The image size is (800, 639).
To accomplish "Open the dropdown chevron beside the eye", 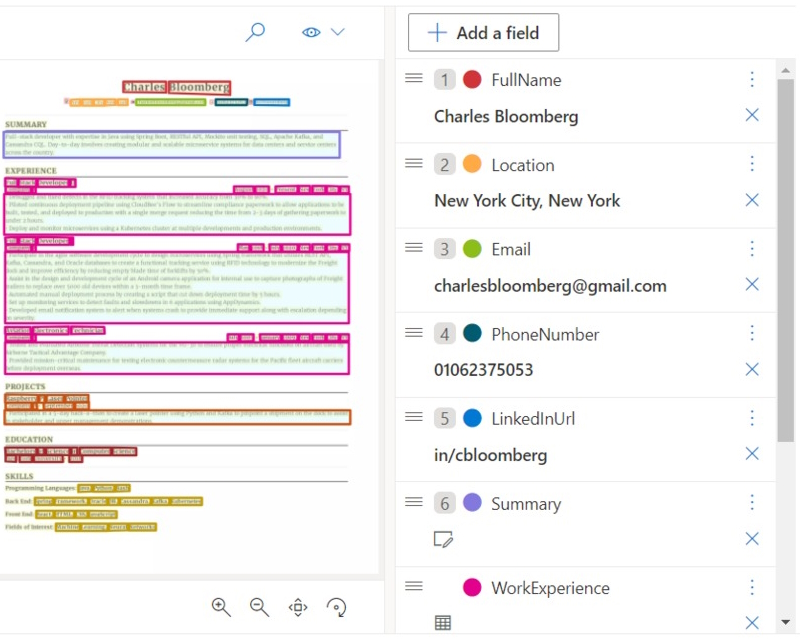I will [x=337, y=32].
